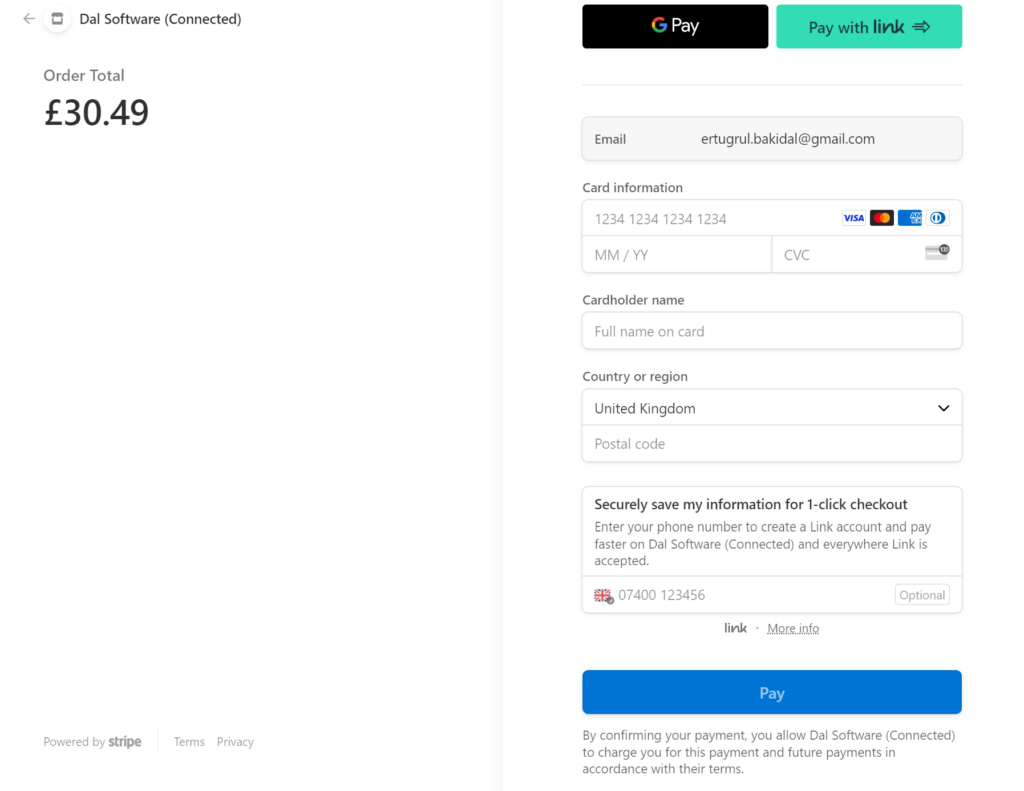Image resolution: width=1024 pixels, height=791 pixels.
Task: Click the back arrow icon
Action: pyautogui.click(x=29, y=19)
